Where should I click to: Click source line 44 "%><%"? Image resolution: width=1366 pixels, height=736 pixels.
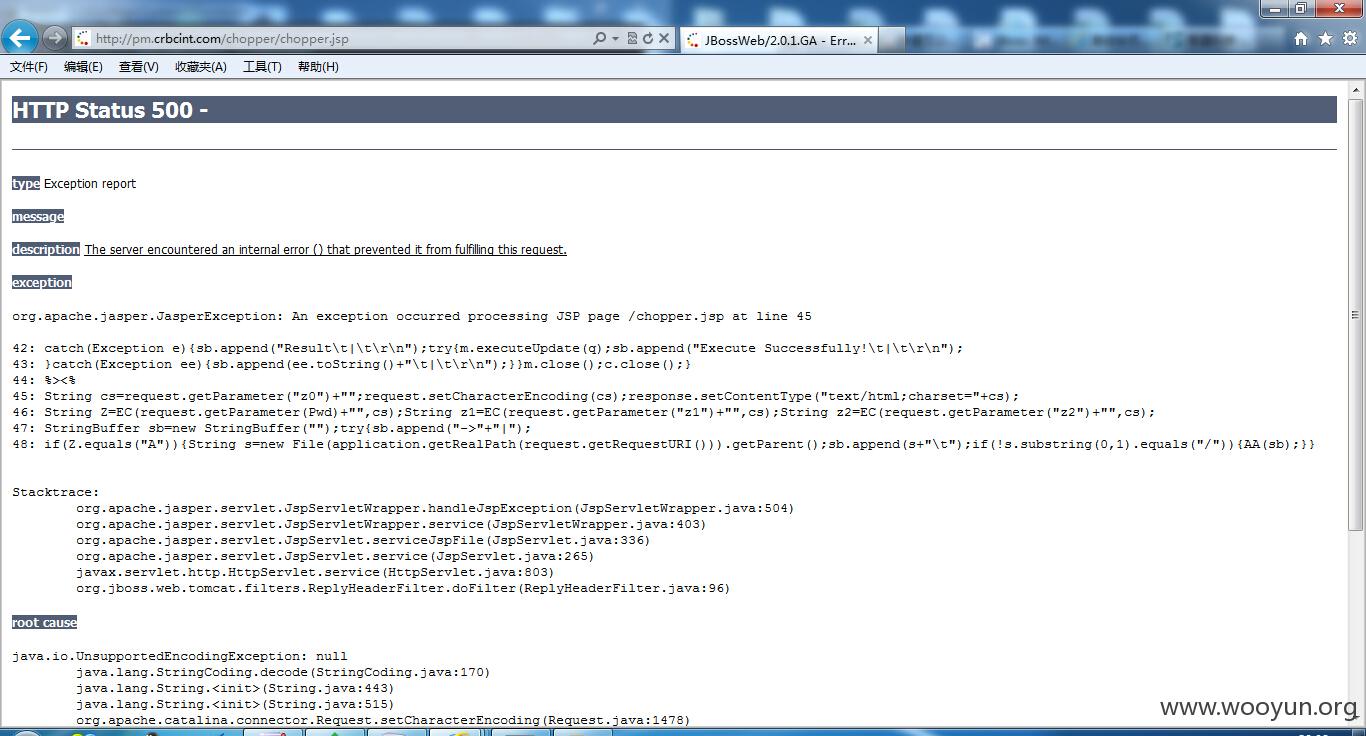[44, 380]
